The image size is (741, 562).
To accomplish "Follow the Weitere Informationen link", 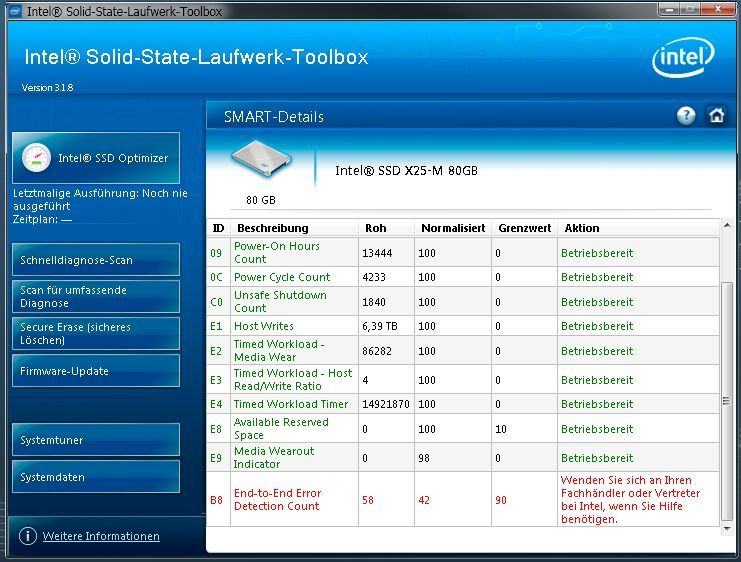I will click(x=101, y=536).
